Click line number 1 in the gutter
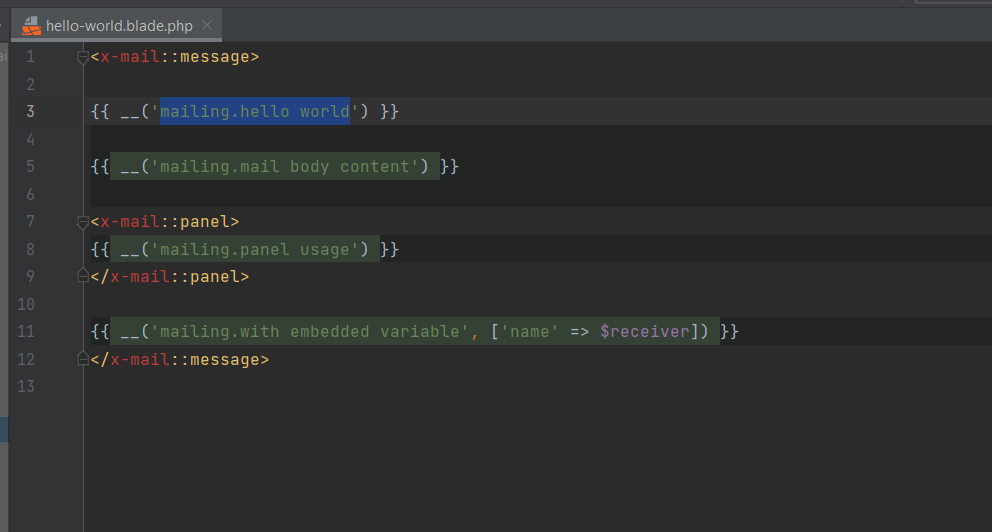Screen dimensions: 992x532 pos(30,57)
